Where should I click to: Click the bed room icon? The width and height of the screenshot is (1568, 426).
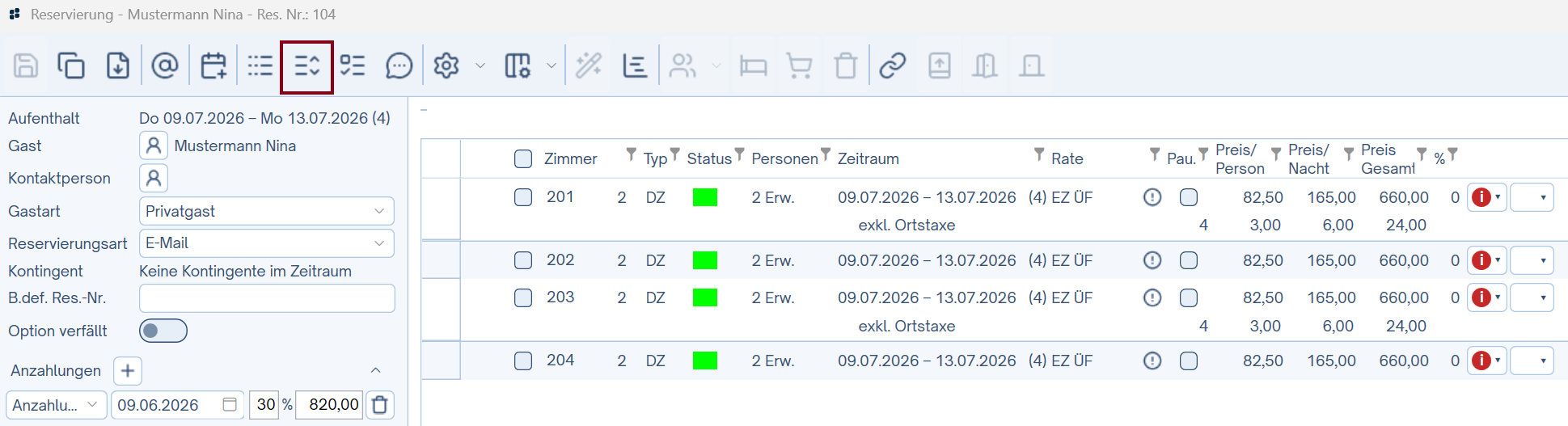753,66
